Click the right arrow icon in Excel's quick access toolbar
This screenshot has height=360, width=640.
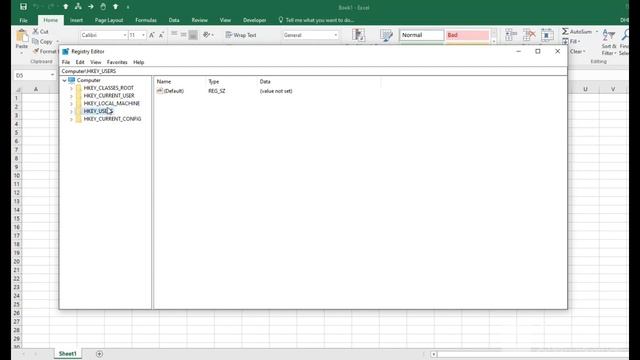pos(91,7)
